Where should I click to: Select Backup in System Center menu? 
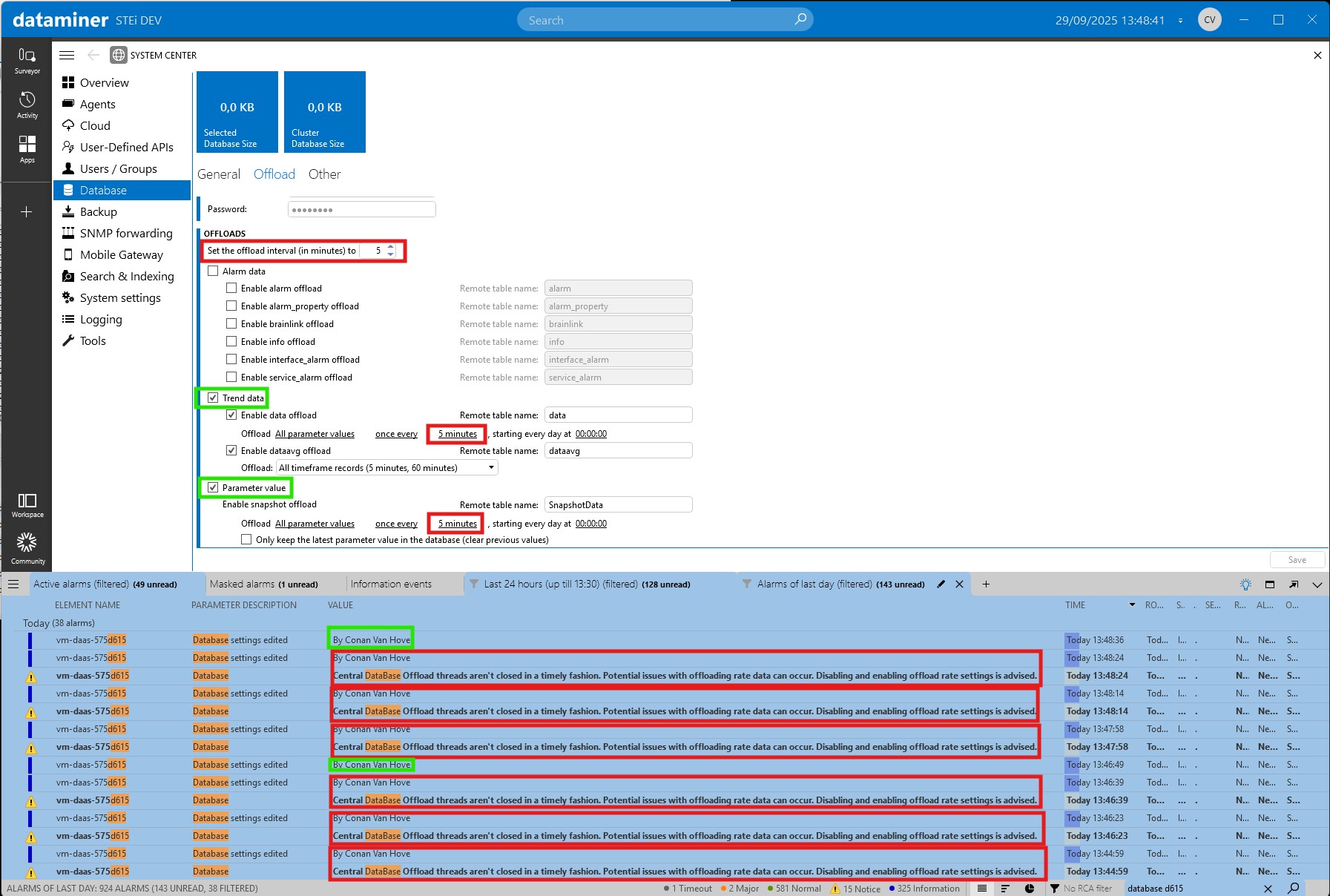tap(99, 212)
